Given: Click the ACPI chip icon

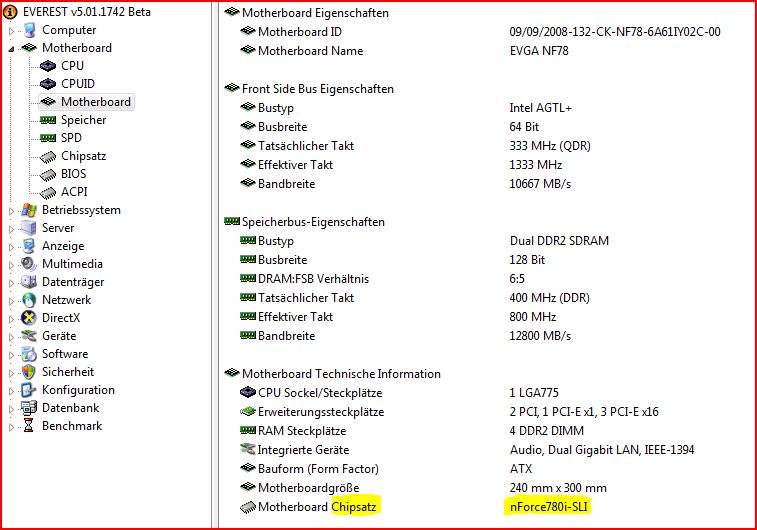Looking at the screenshot, I should coord(48,193).
